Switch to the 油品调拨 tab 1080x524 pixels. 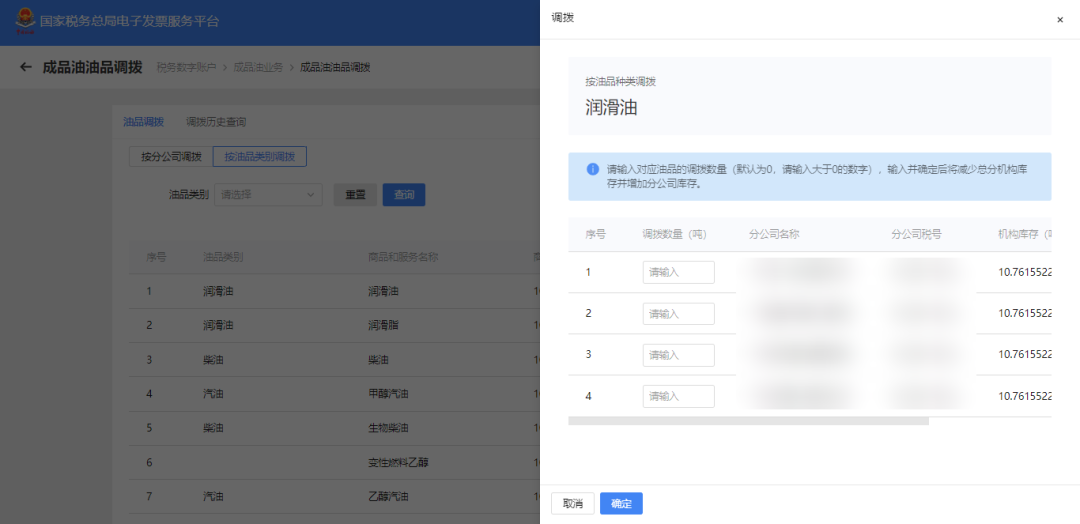tap(143, 122)
